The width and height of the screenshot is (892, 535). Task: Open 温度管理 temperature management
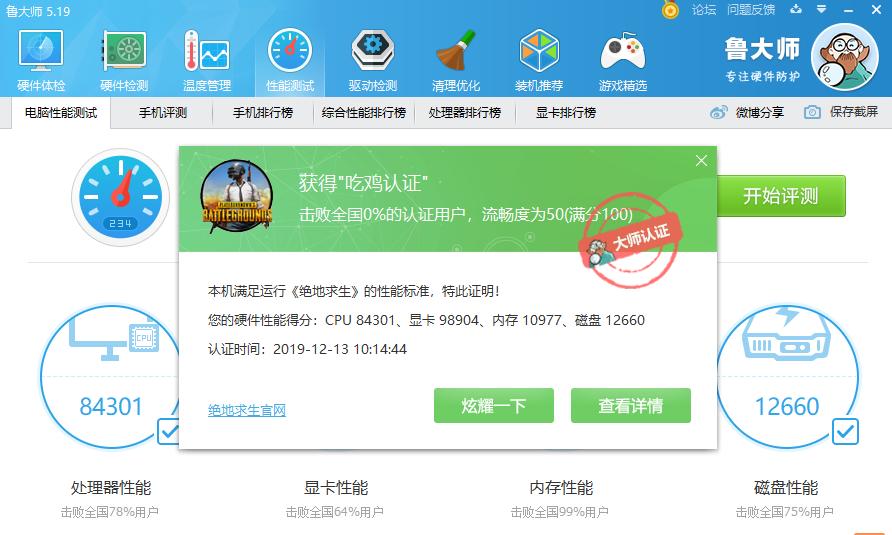pos(207,61)
